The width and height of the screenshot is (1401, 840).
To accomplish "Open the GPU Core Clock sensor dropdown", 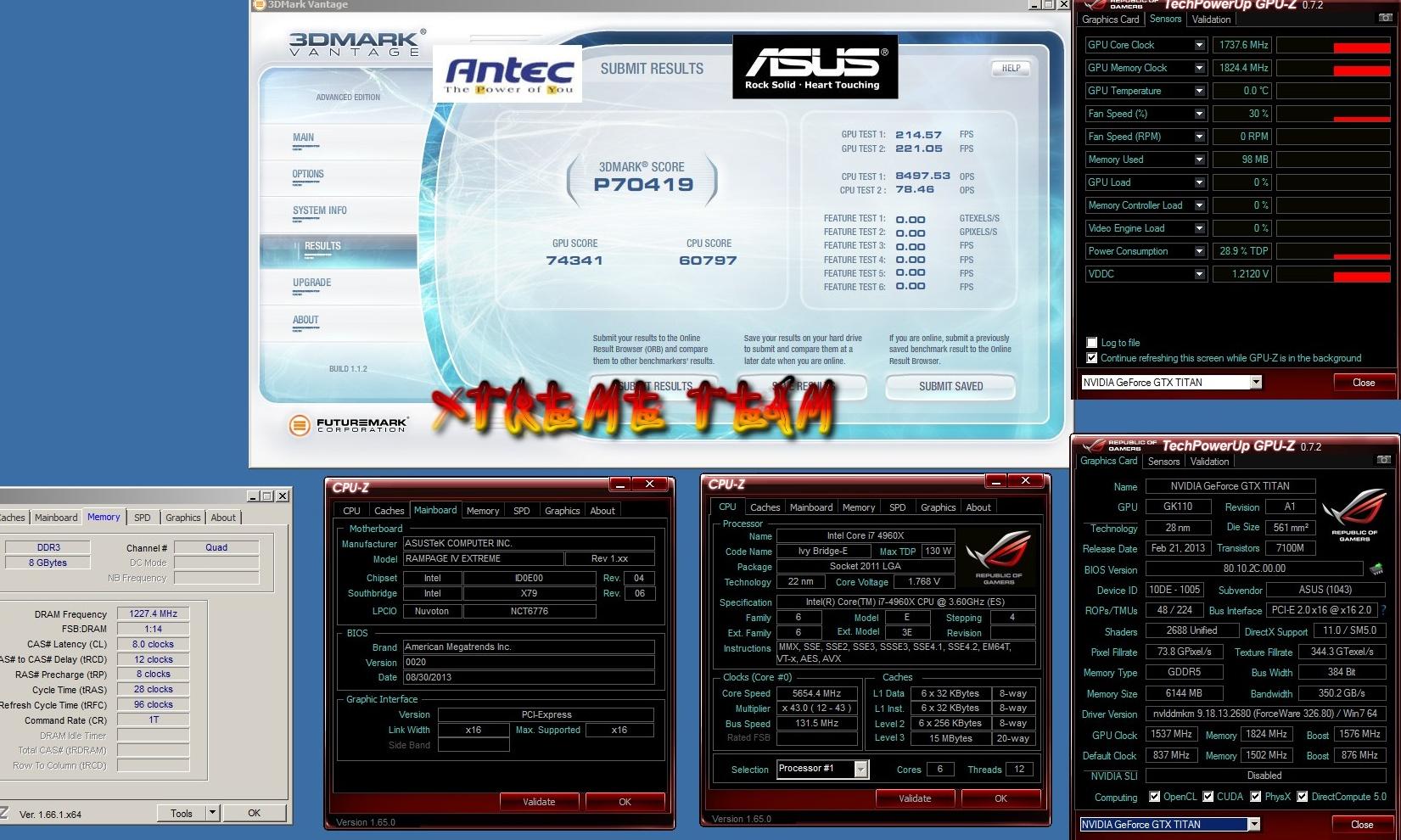I will click(1199, 45).
